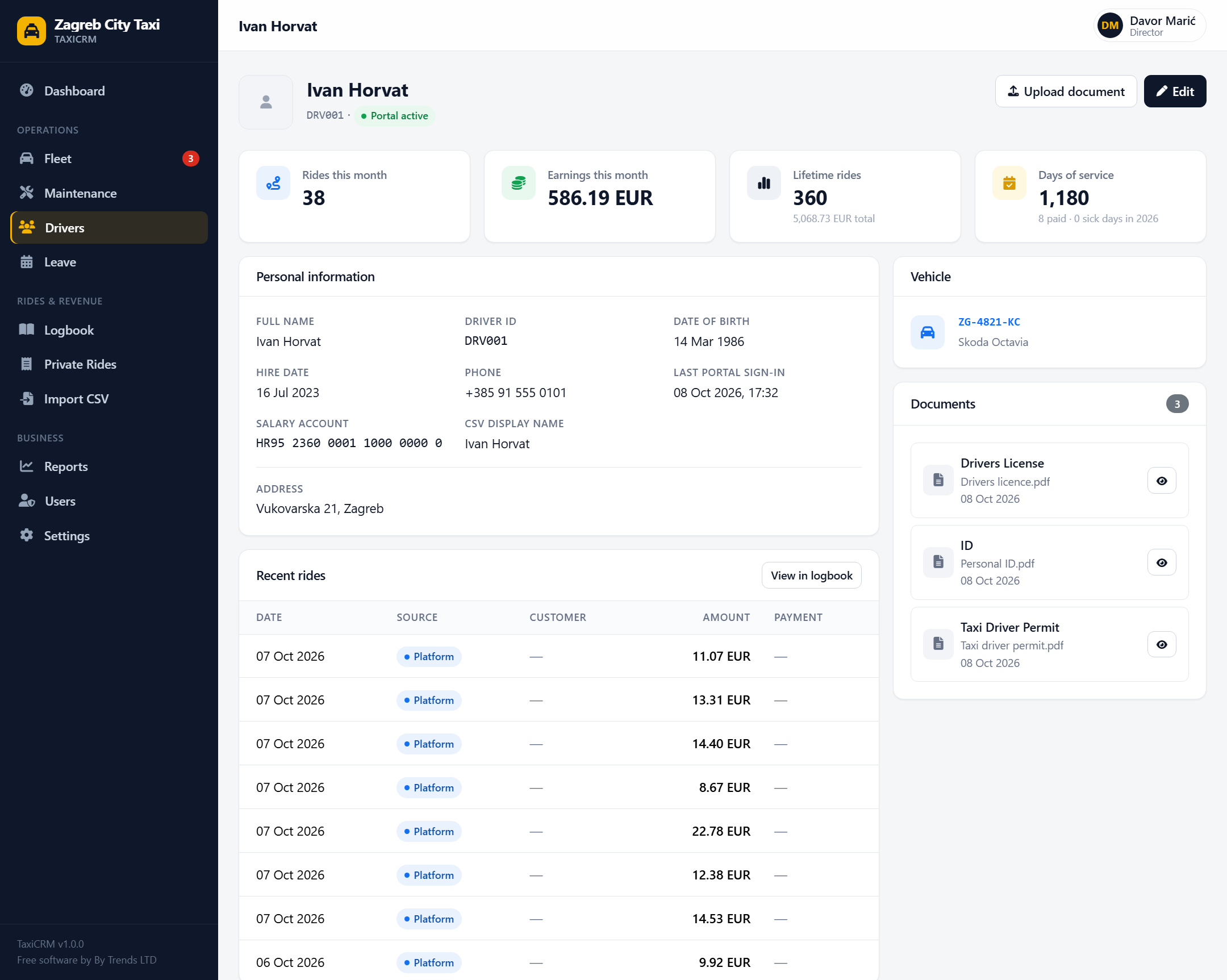1227x980 pixels.
Task: Click the red Fleet notification badge
Action: [191, 158]
